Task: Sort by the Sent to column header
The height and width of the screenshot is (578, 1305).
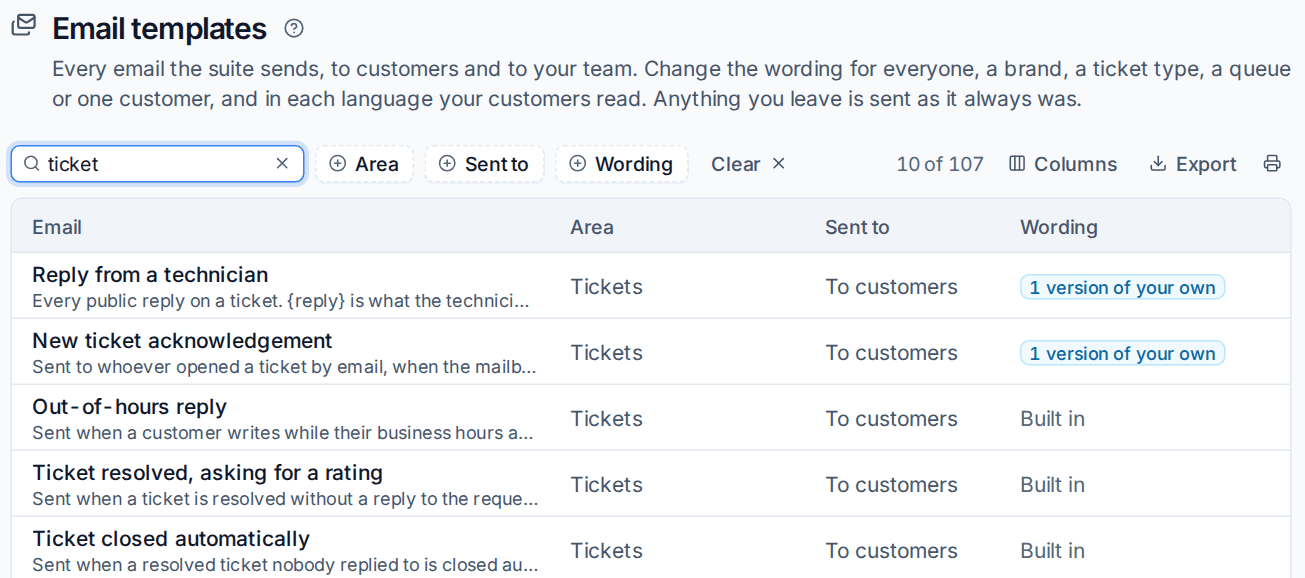Action: (857, 227)
